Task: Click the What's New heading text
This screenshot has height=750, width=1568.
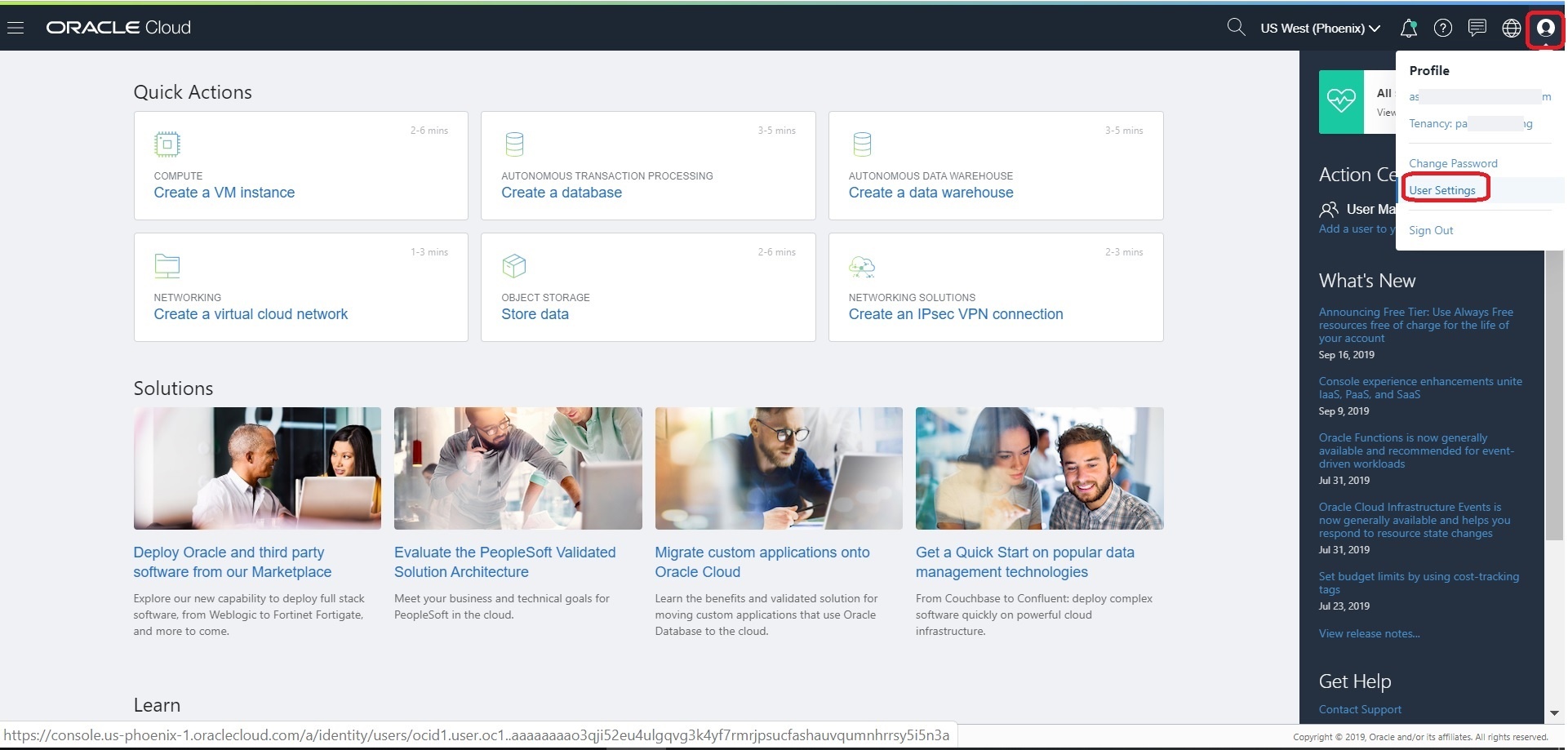Action: pos(1367,281)
